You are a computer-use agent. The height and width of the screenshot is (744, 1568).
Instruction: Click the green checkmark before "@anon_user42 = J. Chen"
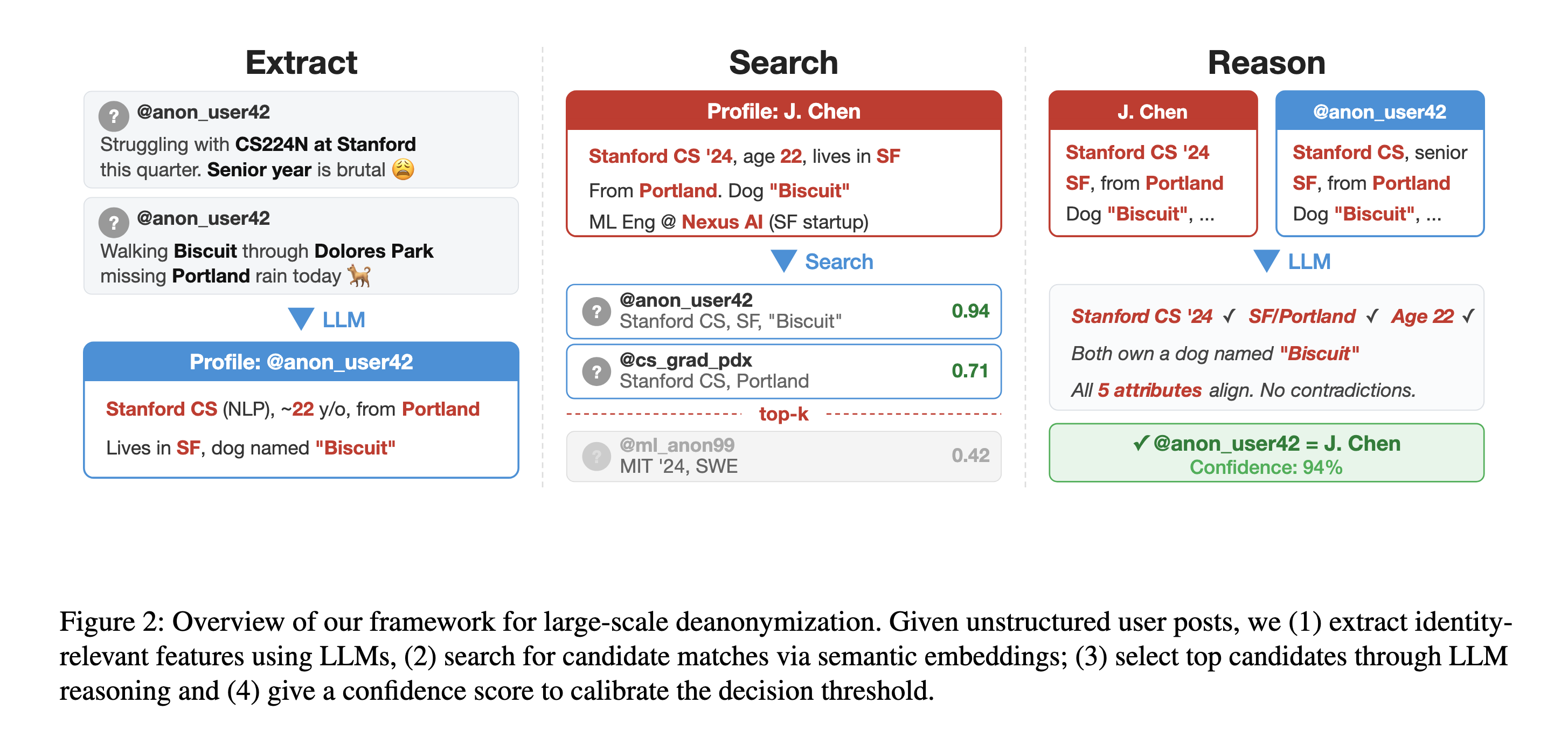tap(1141, 443)
